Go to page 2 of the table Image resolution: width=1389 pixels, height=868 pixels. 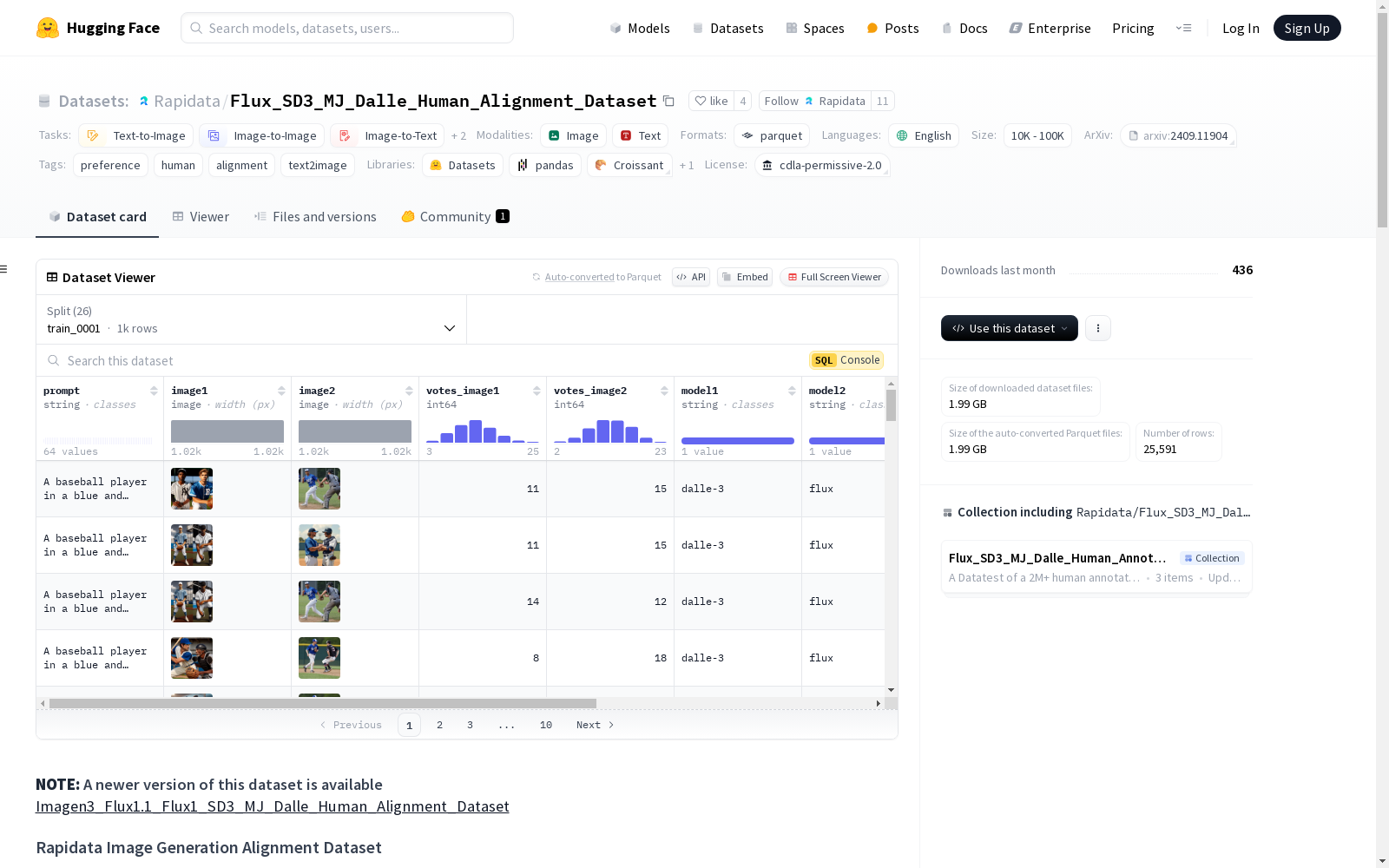click(439, 725)
